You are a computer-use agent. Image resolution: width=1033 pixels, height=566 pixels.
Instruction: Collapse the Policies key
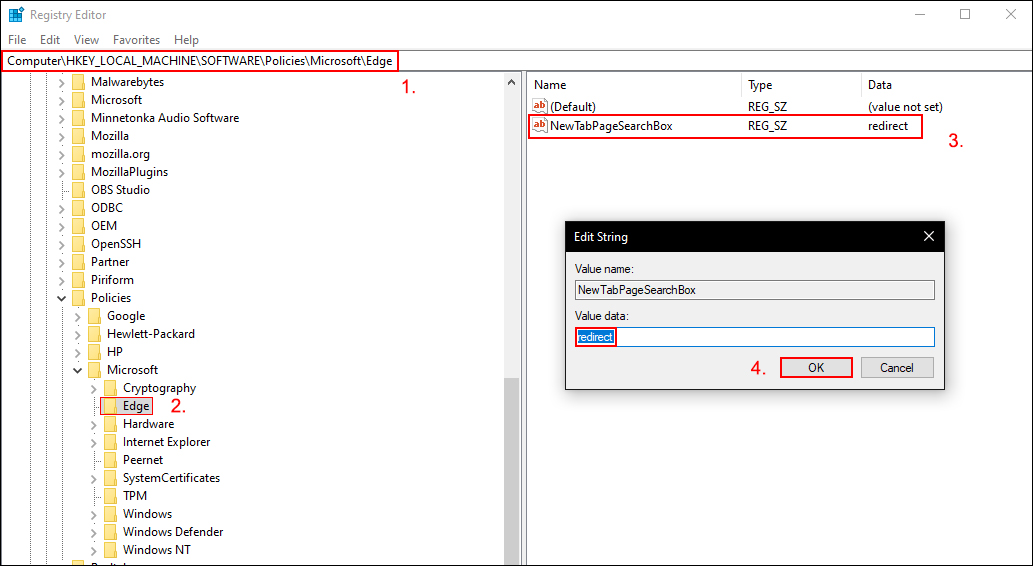pos(61,298)
